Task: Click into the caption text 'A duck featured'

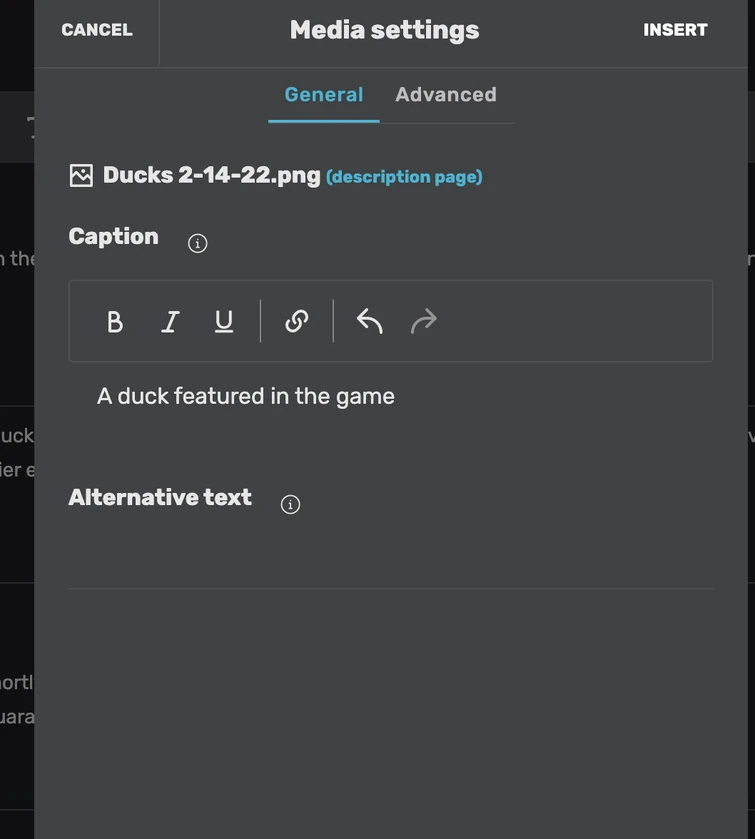Action: pyautogui.click(x=246, y=396)
